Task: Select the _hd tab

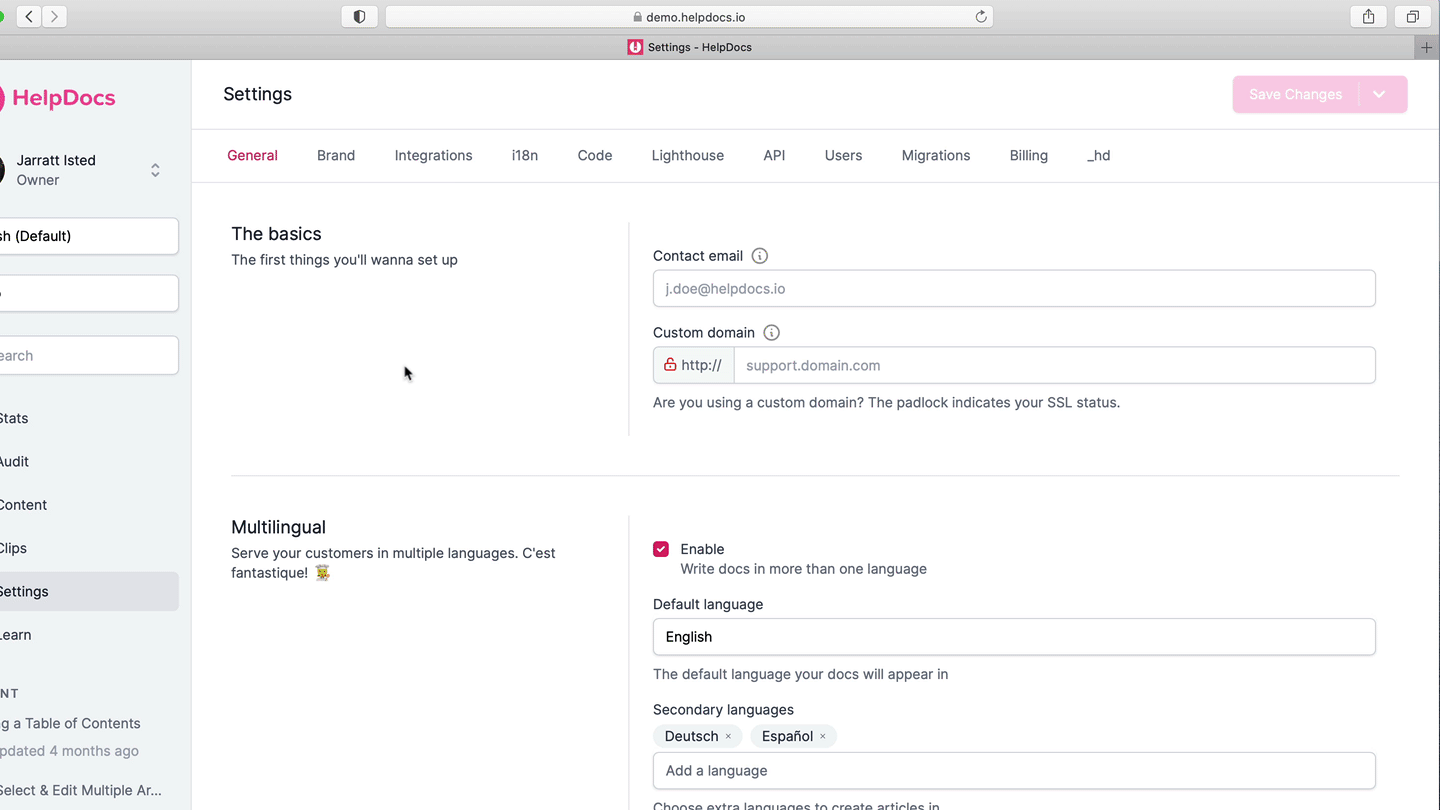Action: click(1099, 156)
